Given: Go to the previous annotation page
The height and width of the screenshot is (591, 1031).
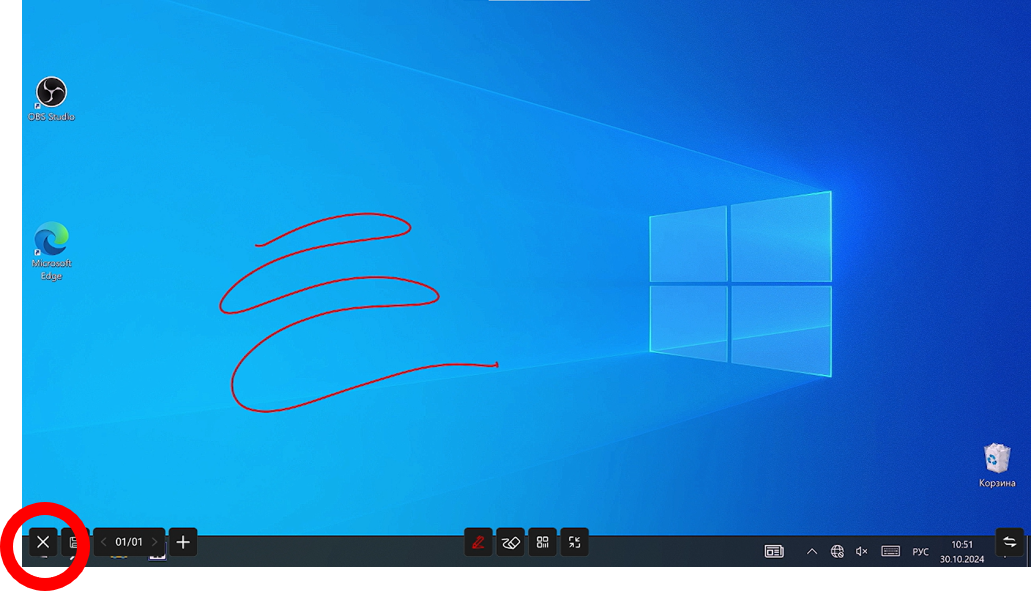Looking at the screenshot, I should [104, 542].
